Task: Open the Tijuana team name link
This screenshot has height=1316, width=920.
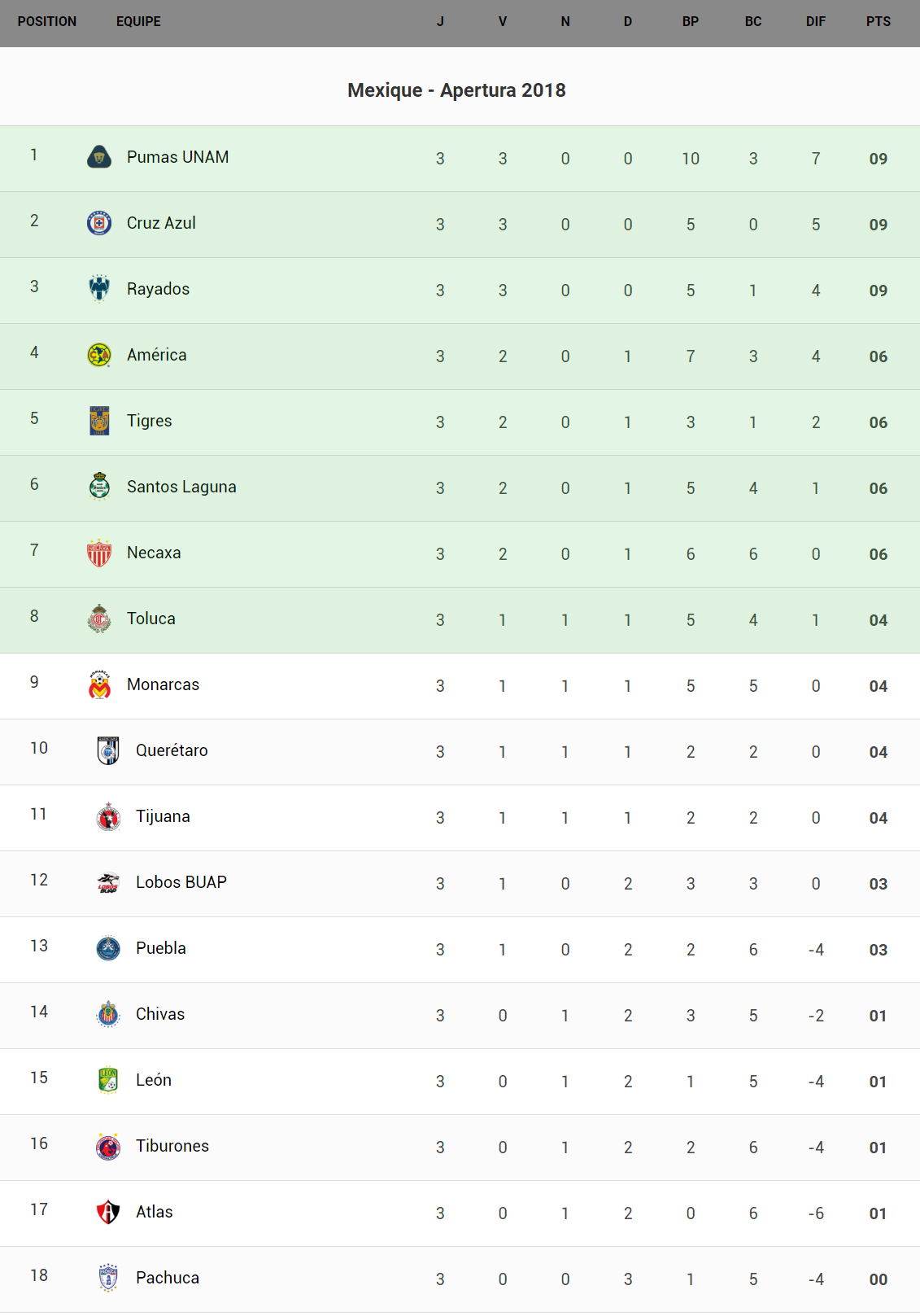Action: pyautogui.click(x=163, y=816)
